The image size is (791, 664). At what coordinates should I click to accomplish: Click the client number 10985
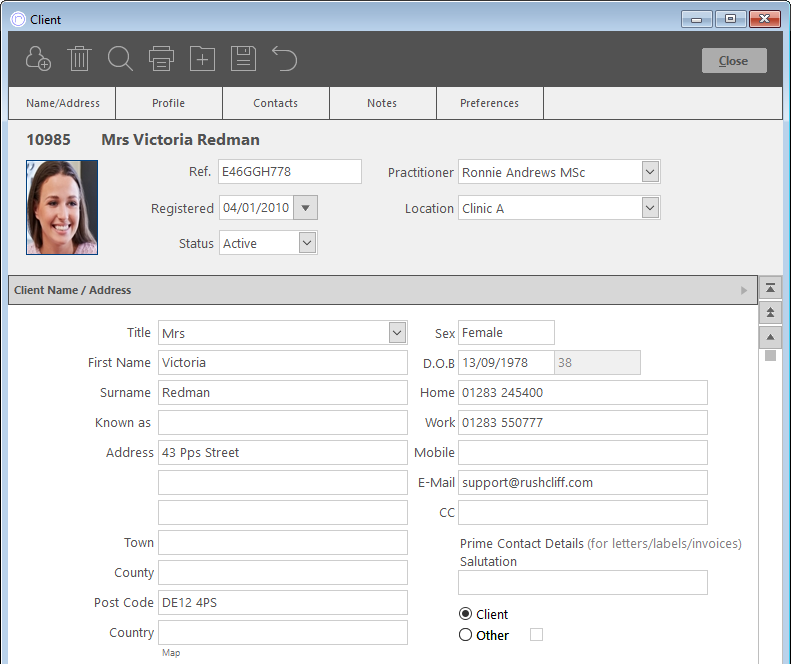pos(48,139)
